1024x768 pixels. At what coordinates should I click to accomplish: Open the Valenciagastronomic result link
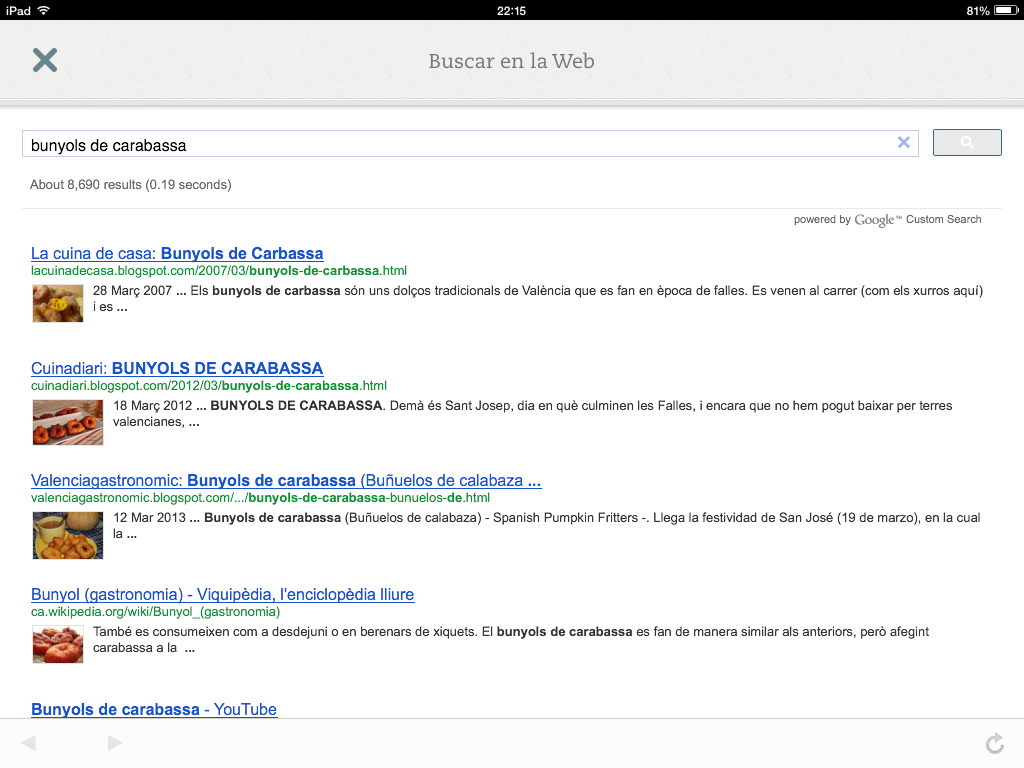286,480
